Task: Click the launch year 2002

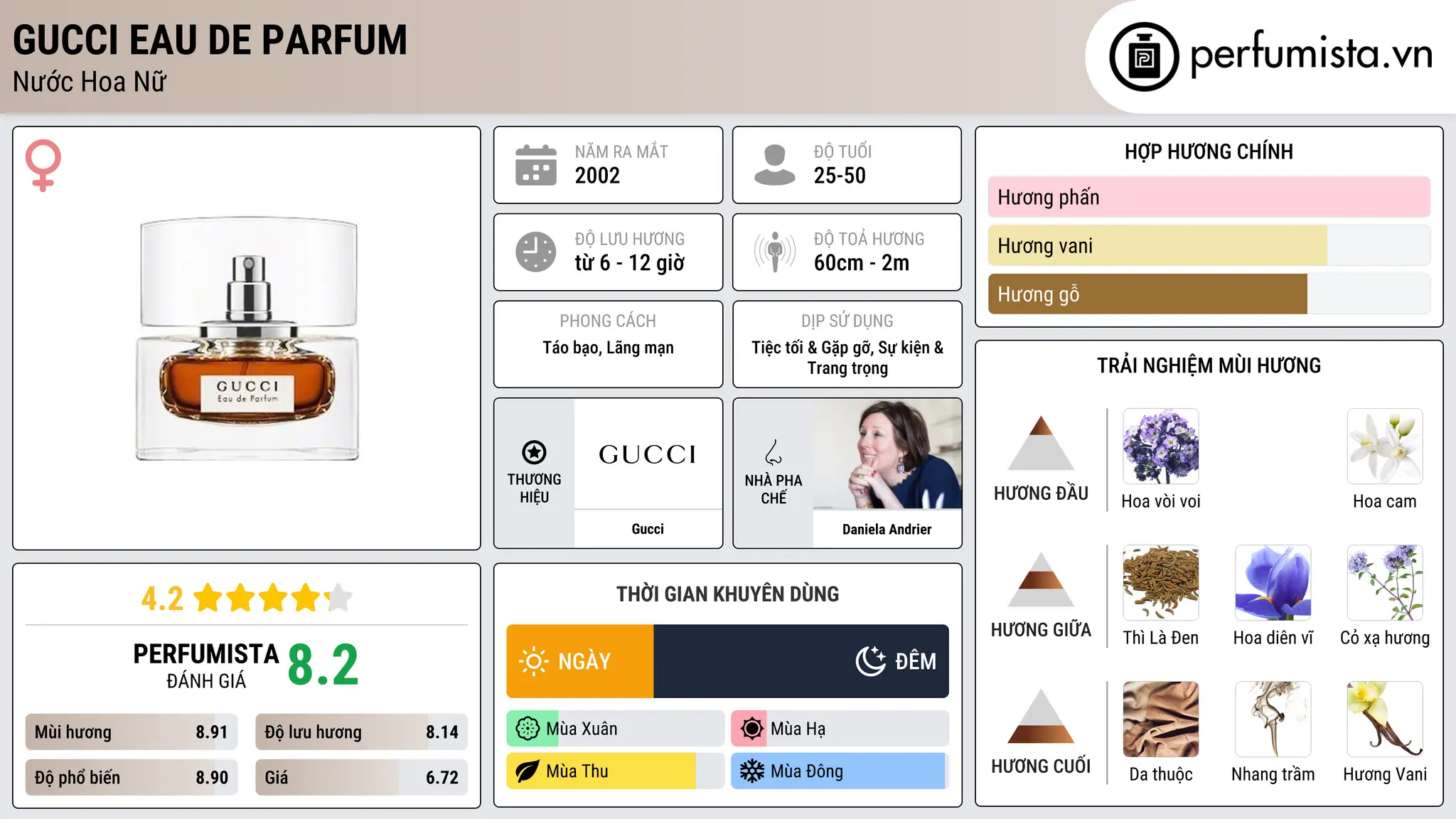Action: tap(597, 176)
